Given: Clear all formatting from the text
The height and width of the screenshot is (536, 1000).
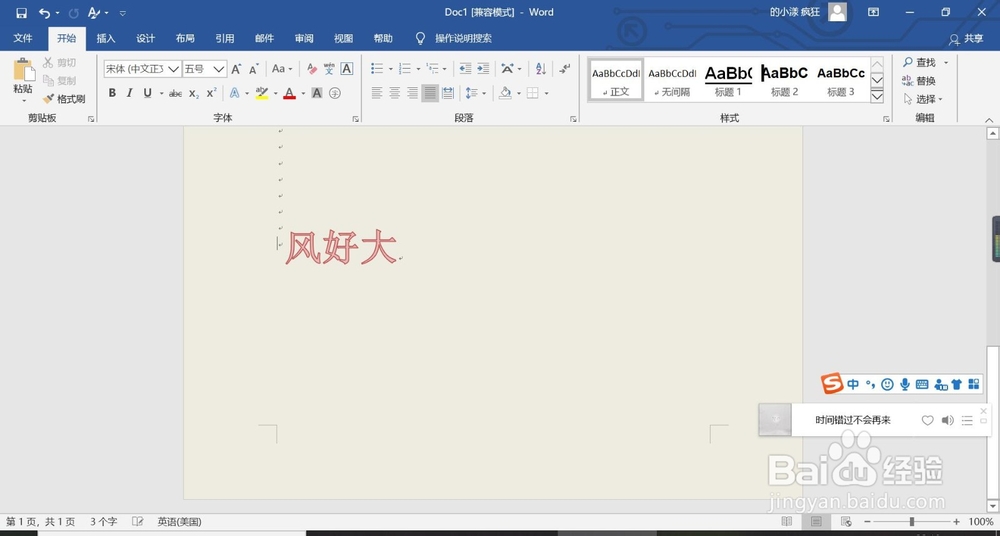Looking at the screenshot, I should 312,69.
